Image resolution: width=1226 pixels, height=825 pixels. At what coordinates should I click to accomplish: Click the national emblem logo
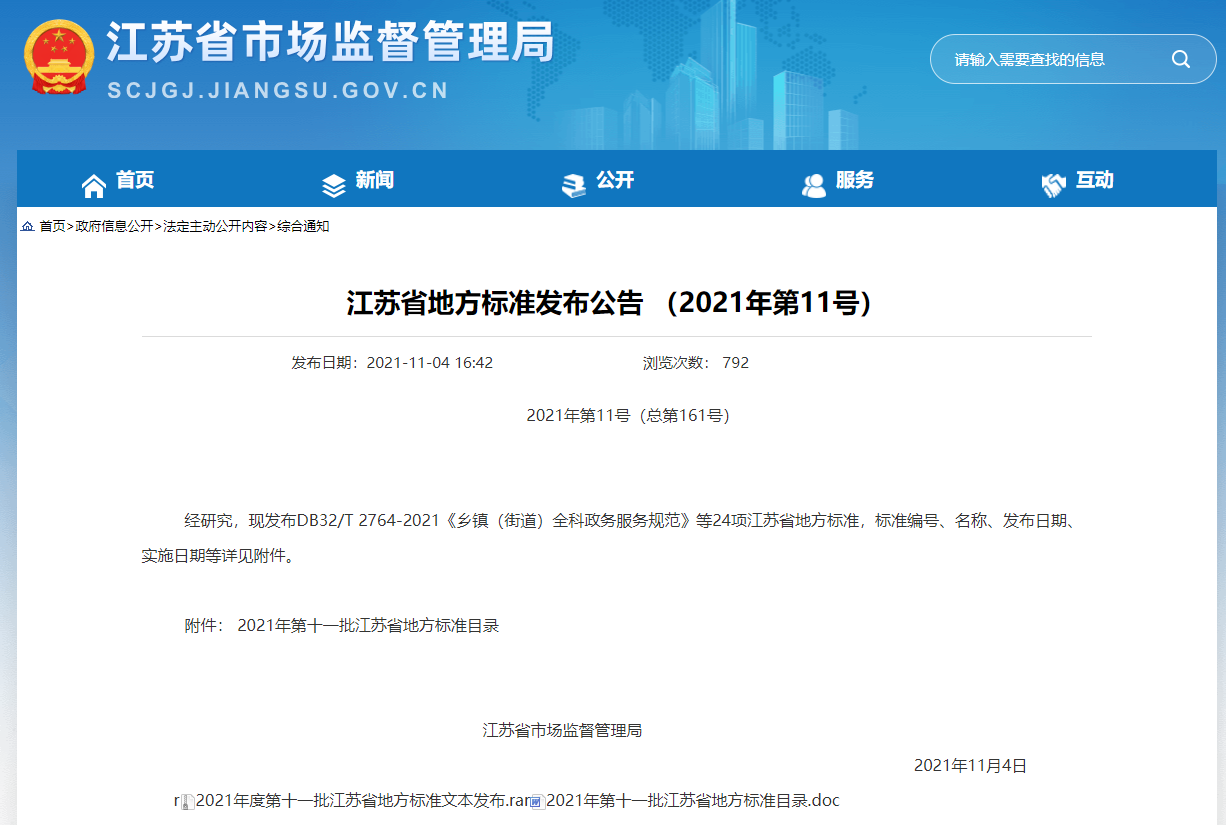coord(59,58)
